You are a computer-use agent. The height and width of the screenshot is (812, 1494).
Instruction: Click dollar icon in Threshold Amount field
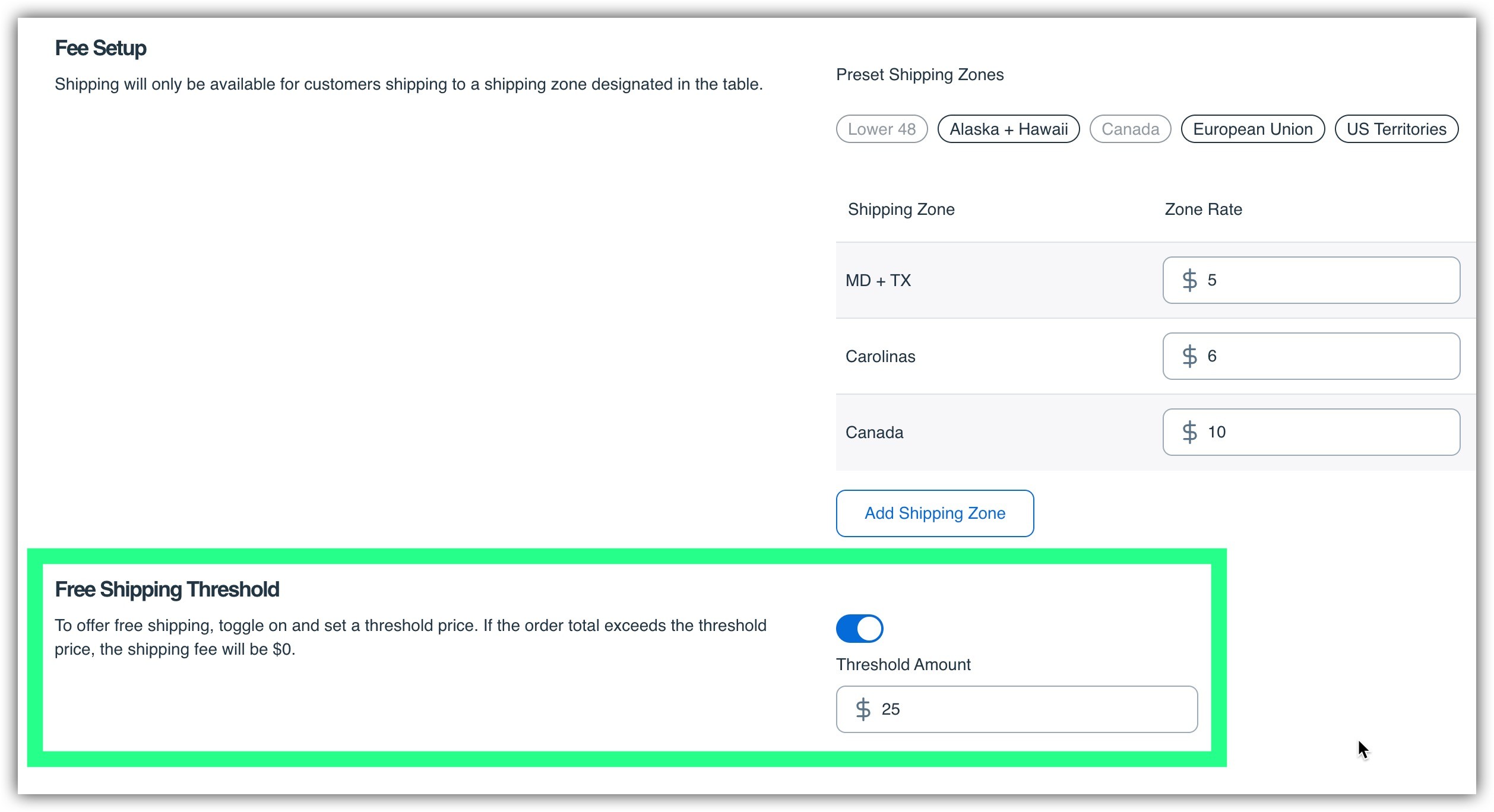click(863, 709)
